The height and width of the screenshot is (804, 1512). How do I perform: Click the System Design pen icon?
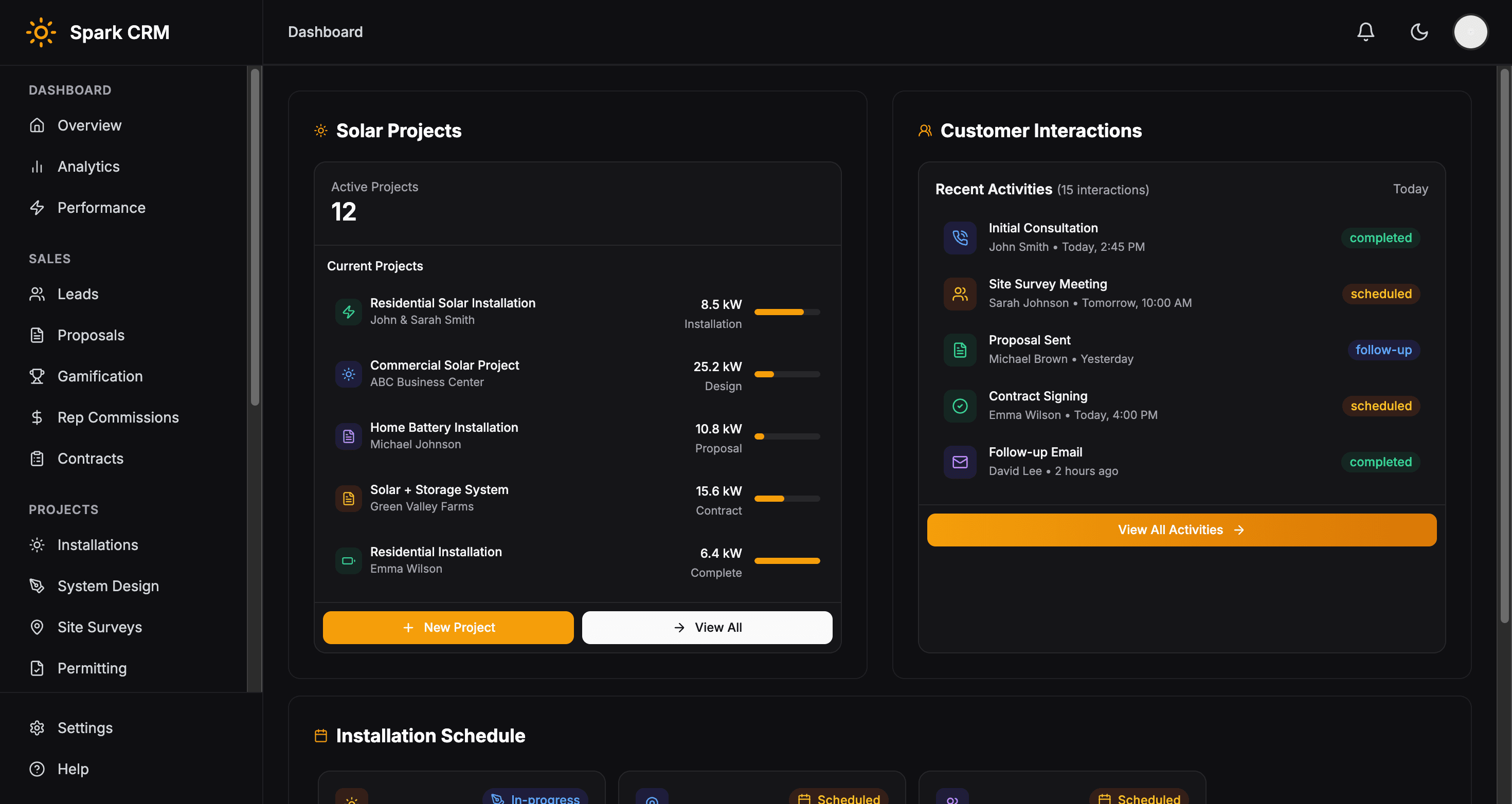tap(37, 586)
